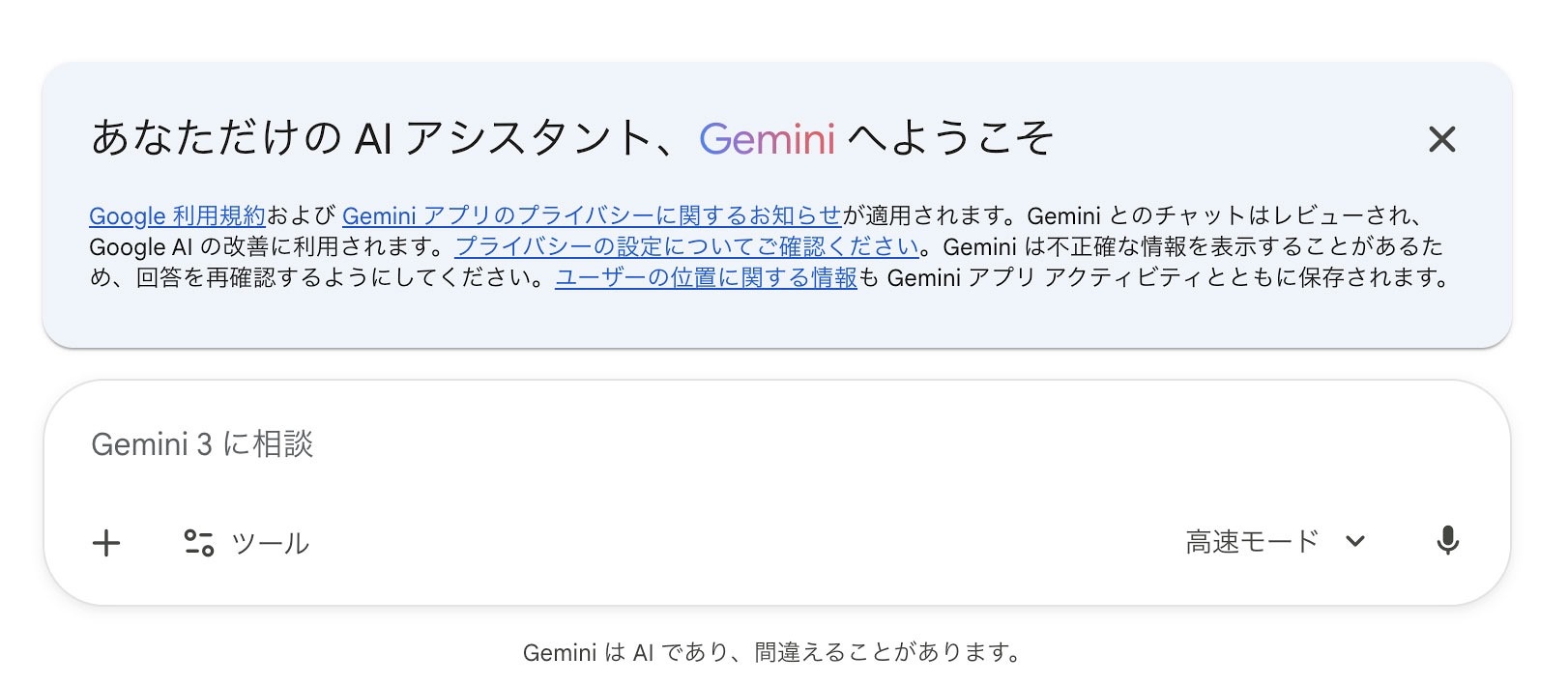Click the plus icon to add files
1568x684 pixels.
click(x=106, y=543)
